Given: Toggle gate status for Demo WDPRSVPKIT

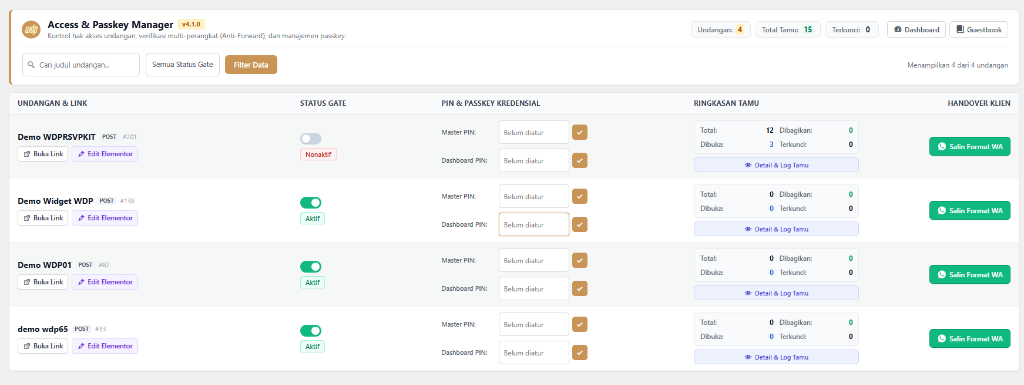Looking at the screenshot, I should point(311,138).
